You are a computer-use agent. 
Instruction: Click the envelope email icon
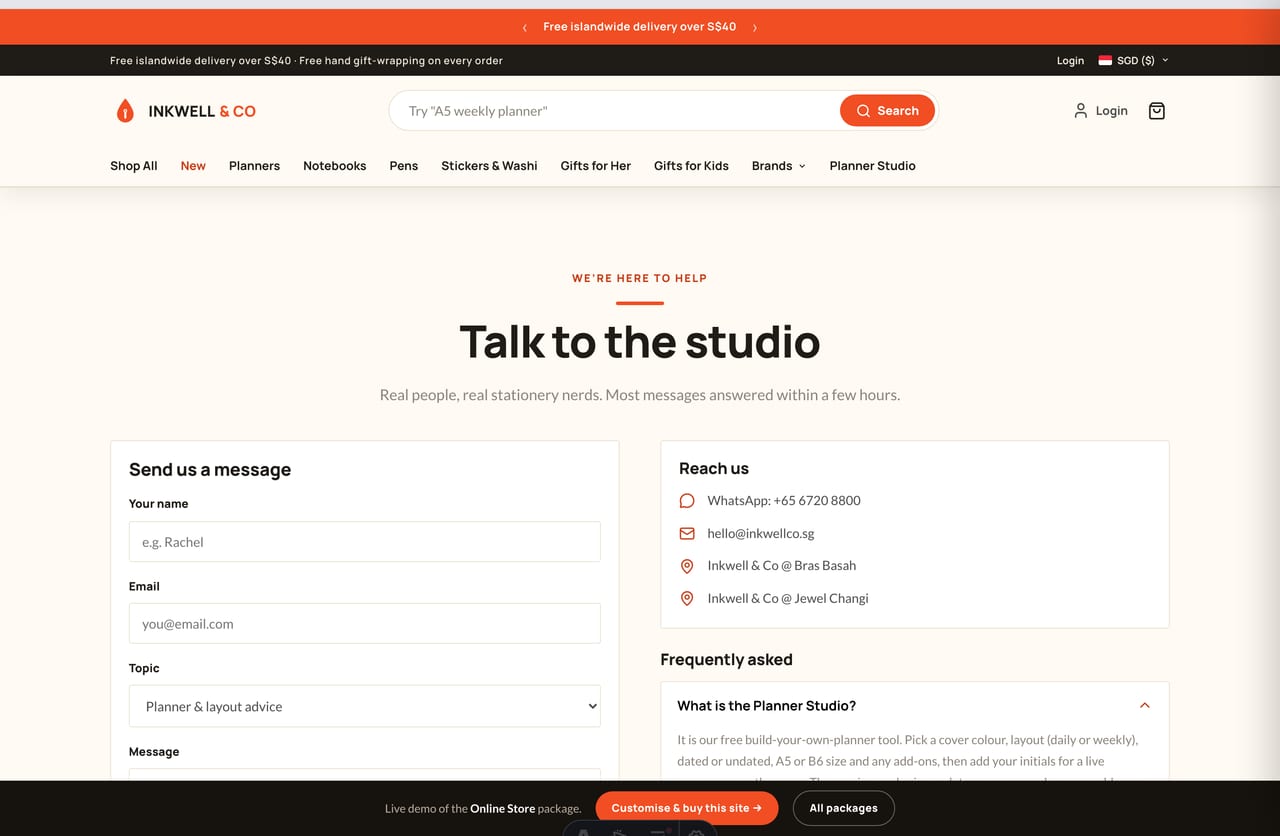coord(687,533)
